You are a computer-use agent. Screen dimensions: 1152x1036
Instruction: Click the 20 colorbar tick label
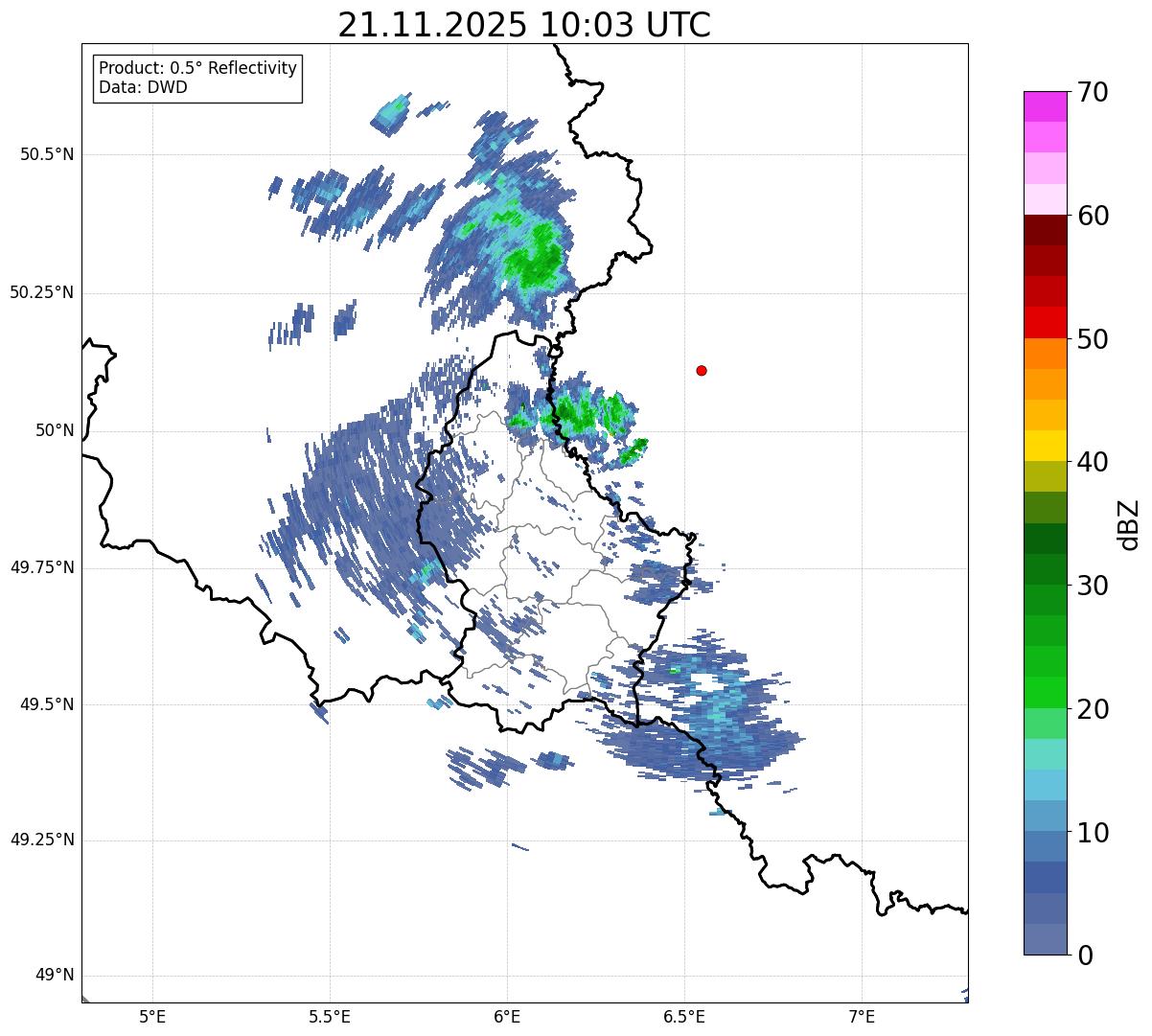(x=1093, y=709)
